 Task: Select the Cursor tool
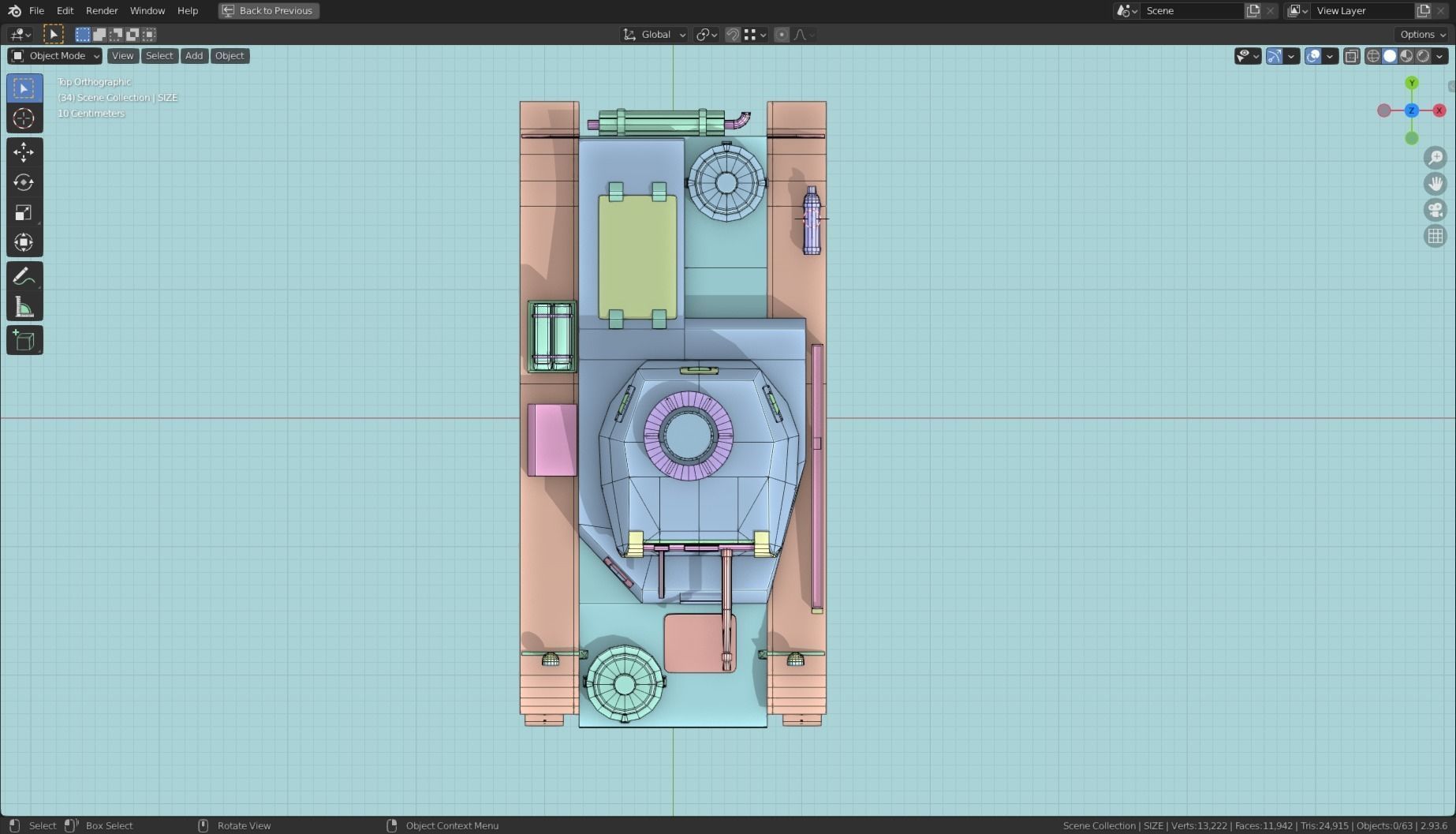(x=24, y=118)
